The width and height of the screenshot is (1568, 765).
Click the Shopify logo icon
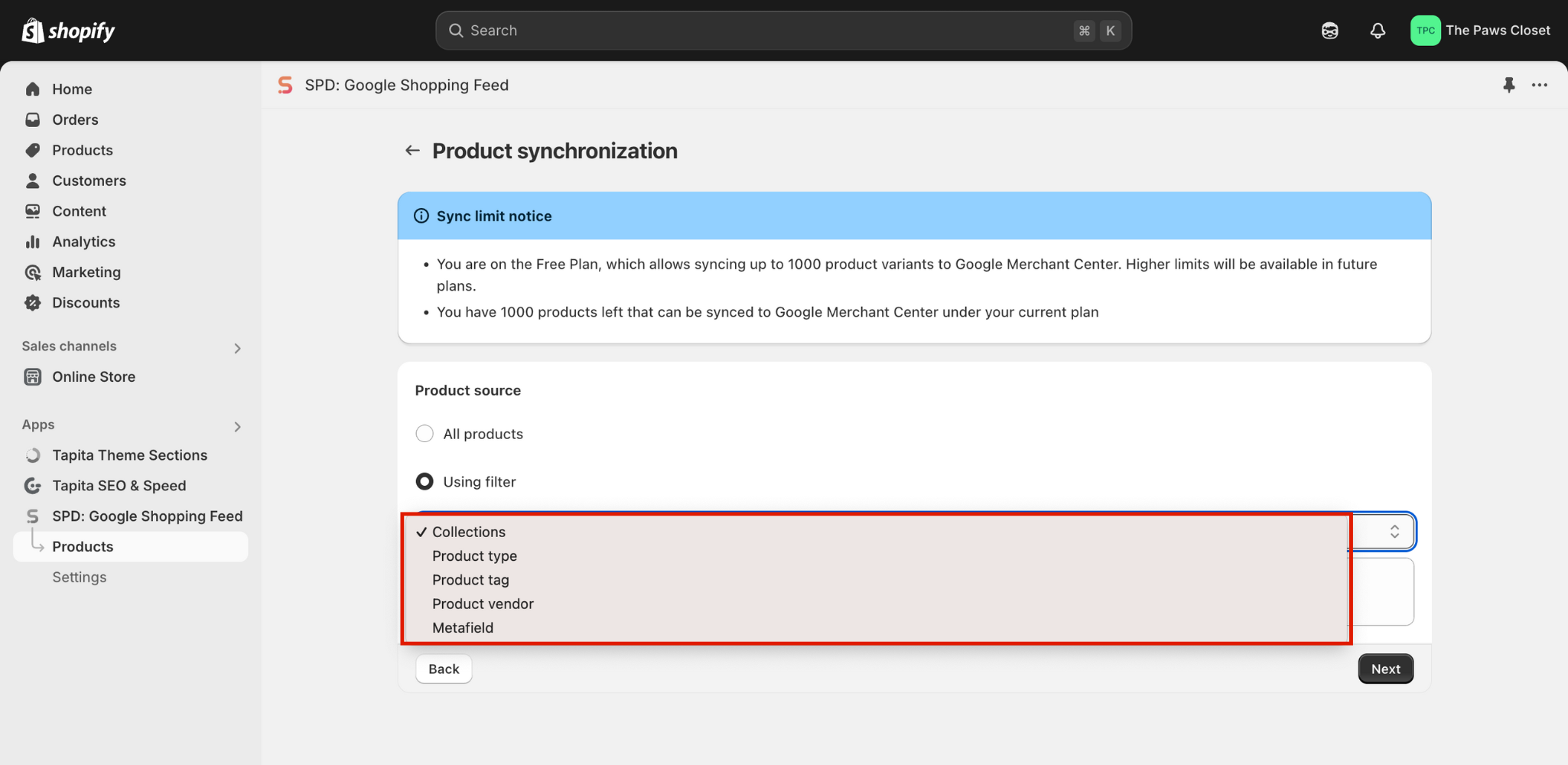pos(33,31)
